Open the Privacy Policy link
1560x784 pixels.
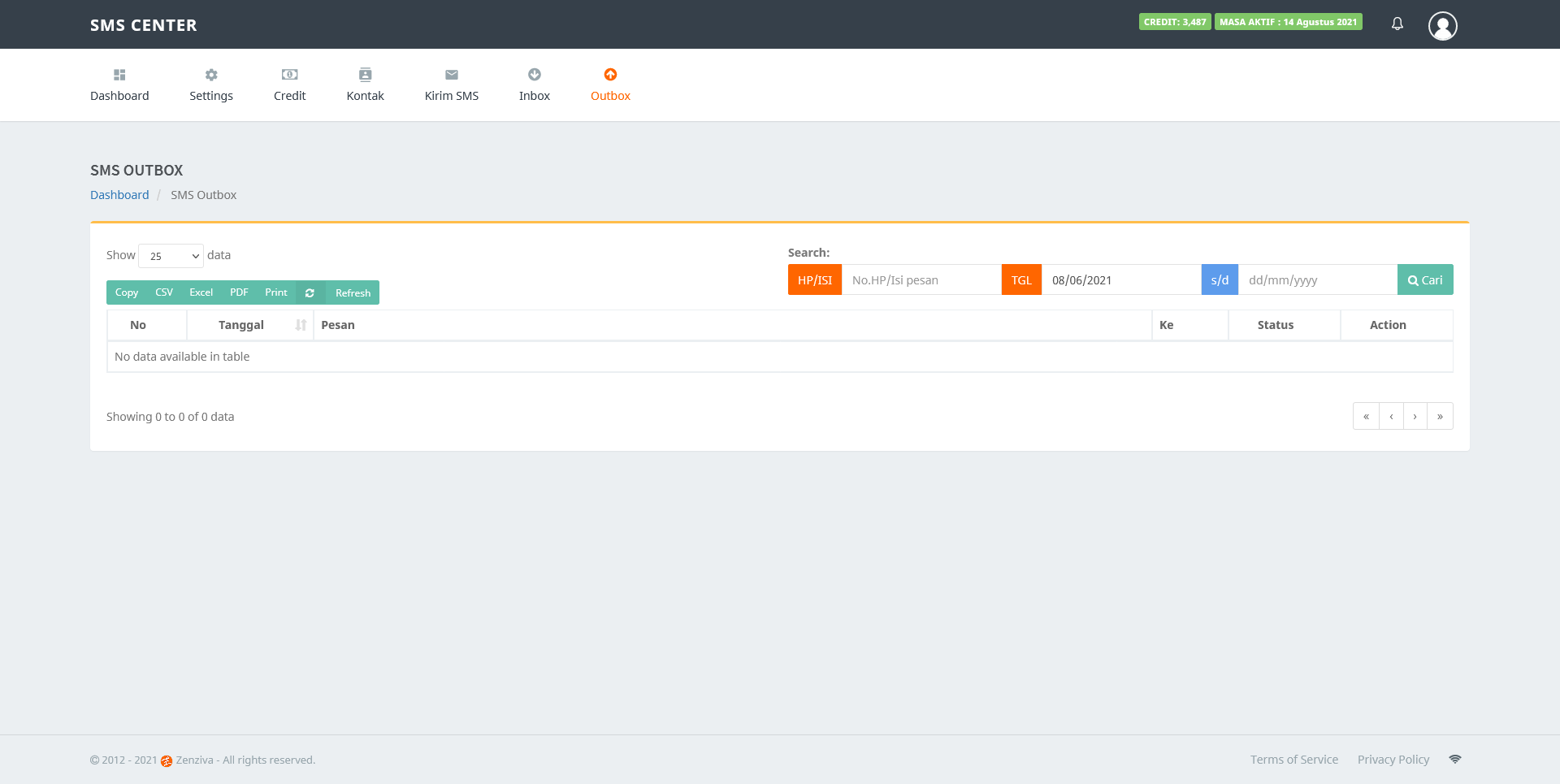coord(1393,760)
